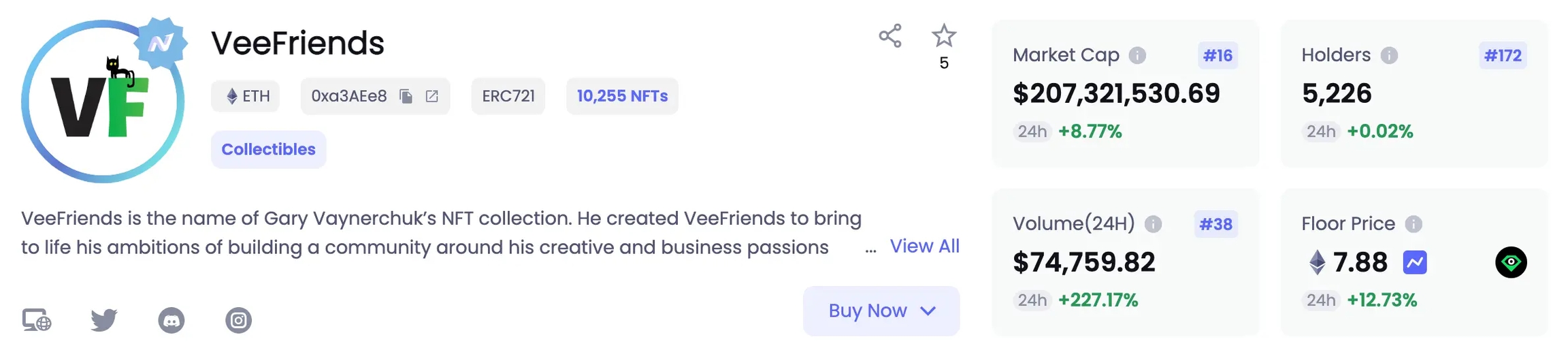Open the floor price chart icon

1415,262
